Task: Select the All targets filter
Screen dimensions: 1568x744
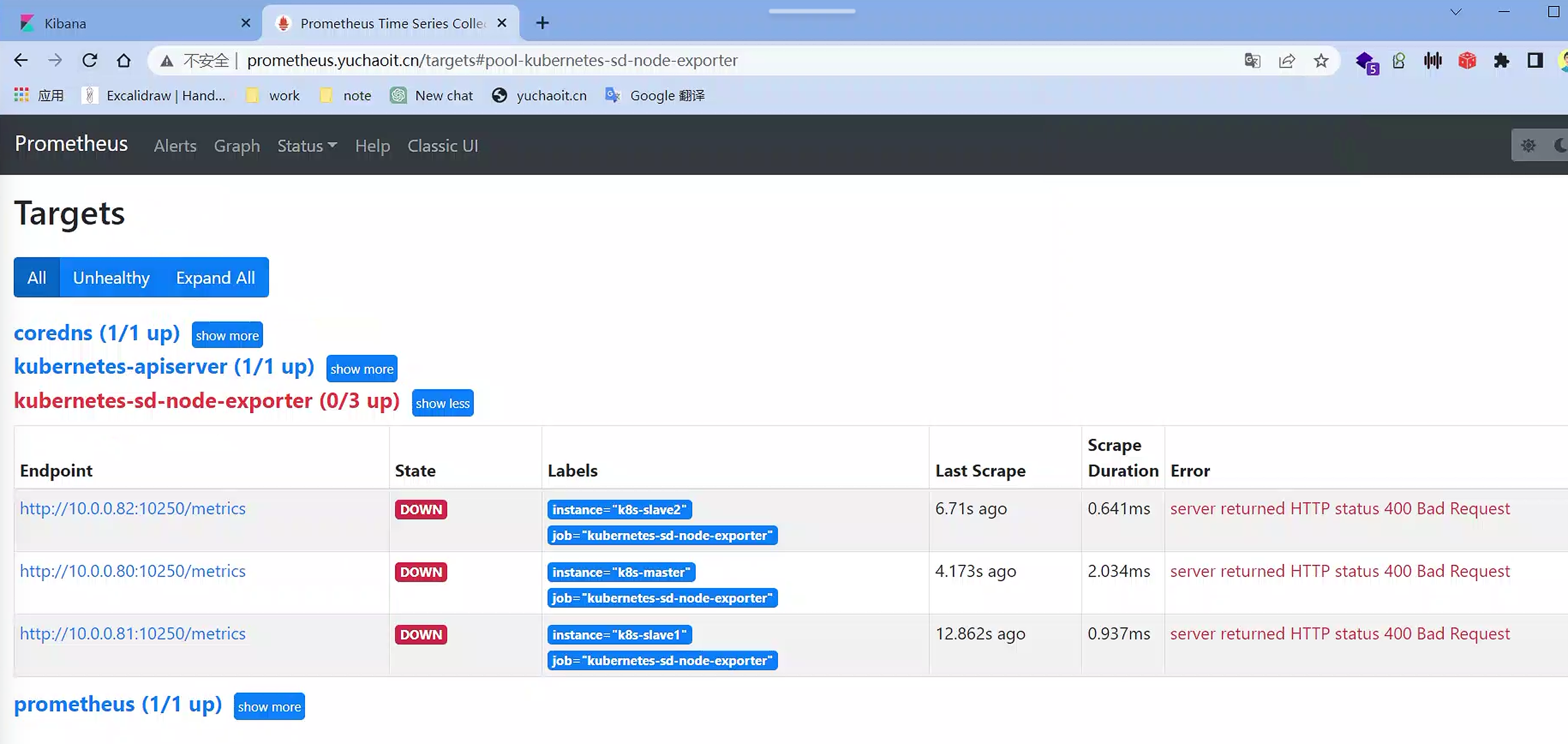Action: (36, 278)
